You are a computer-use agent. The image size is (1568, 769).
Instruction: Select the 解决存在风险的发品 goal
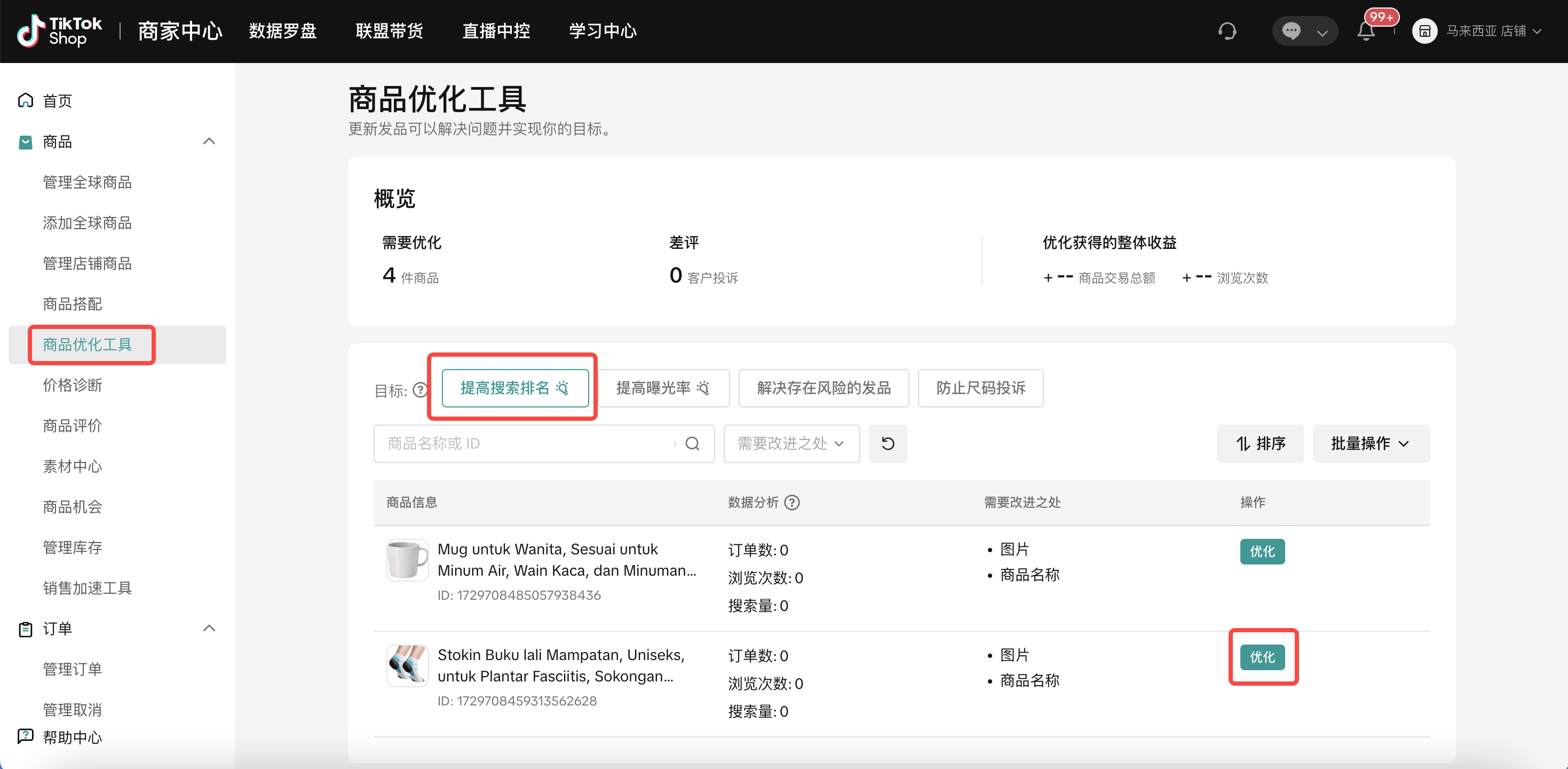pyautogui.click(x=823, y=388)
